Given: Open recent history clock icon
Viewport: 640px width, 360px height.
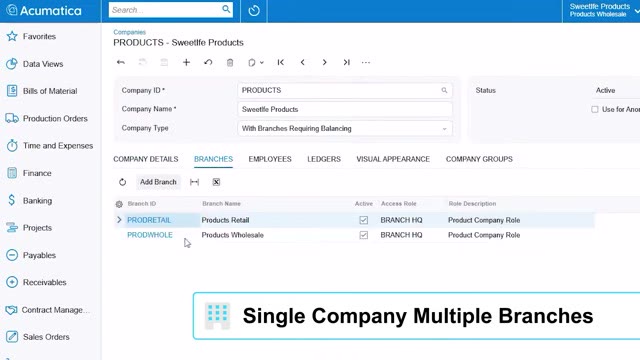Looking at the screenshot, I should 254,10.
